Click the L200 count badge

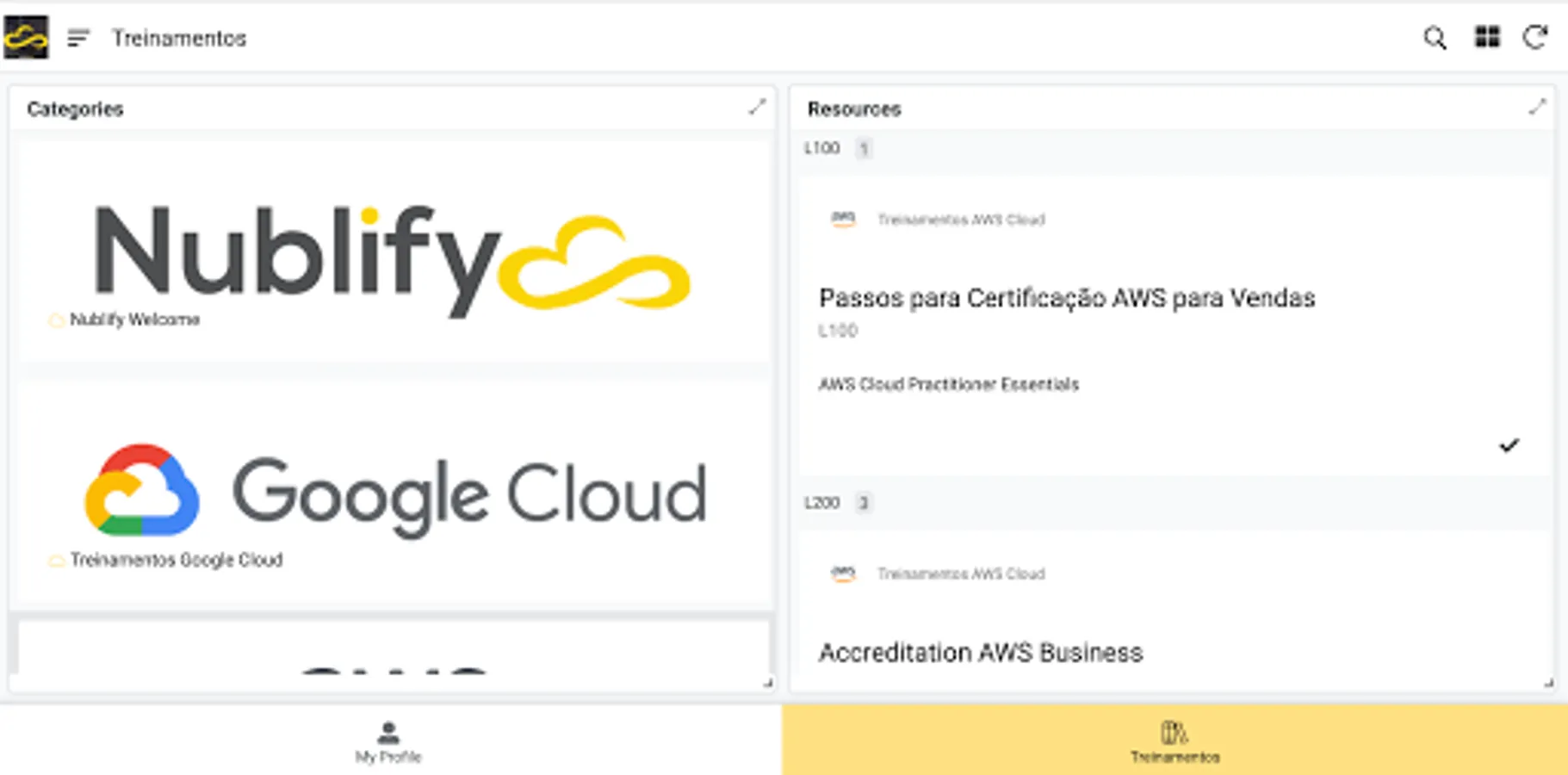864,503
